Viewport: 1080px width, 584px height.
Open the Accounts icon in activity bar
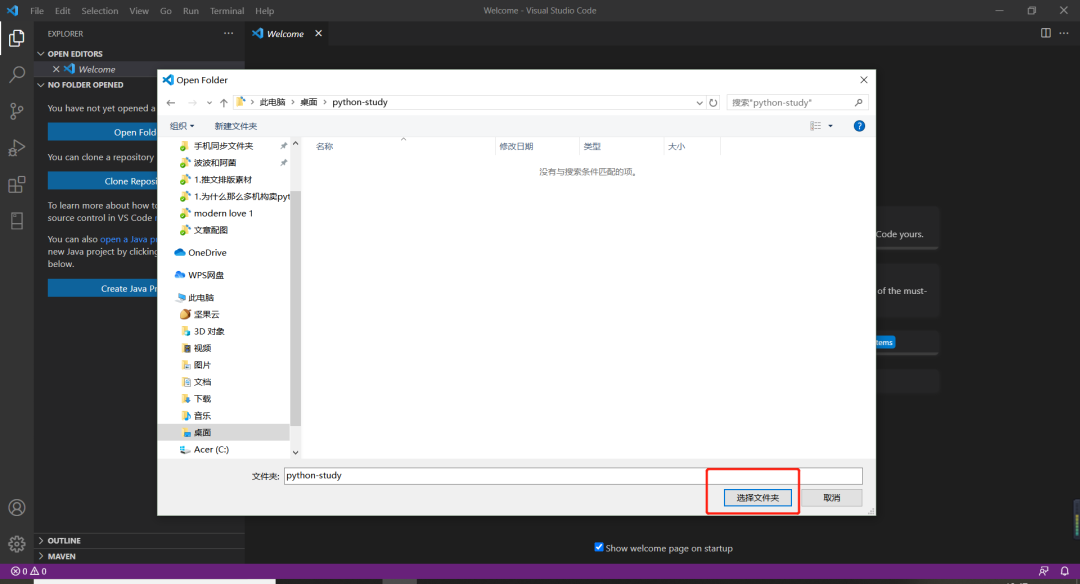[x=17, y=508]
